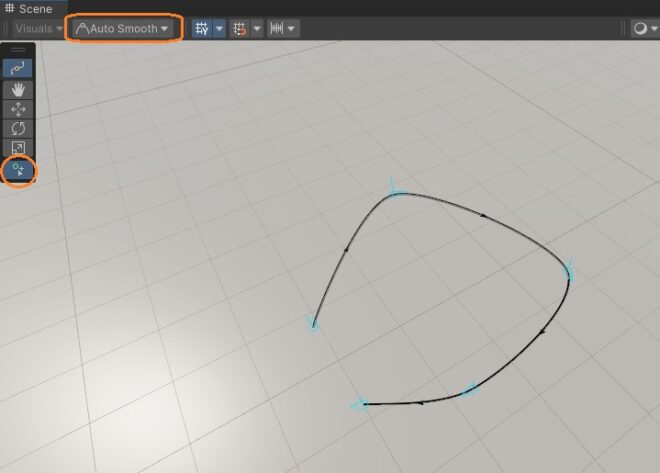Open grid visibility options arrow
The image size is (660, 473).
click(219, 29)
